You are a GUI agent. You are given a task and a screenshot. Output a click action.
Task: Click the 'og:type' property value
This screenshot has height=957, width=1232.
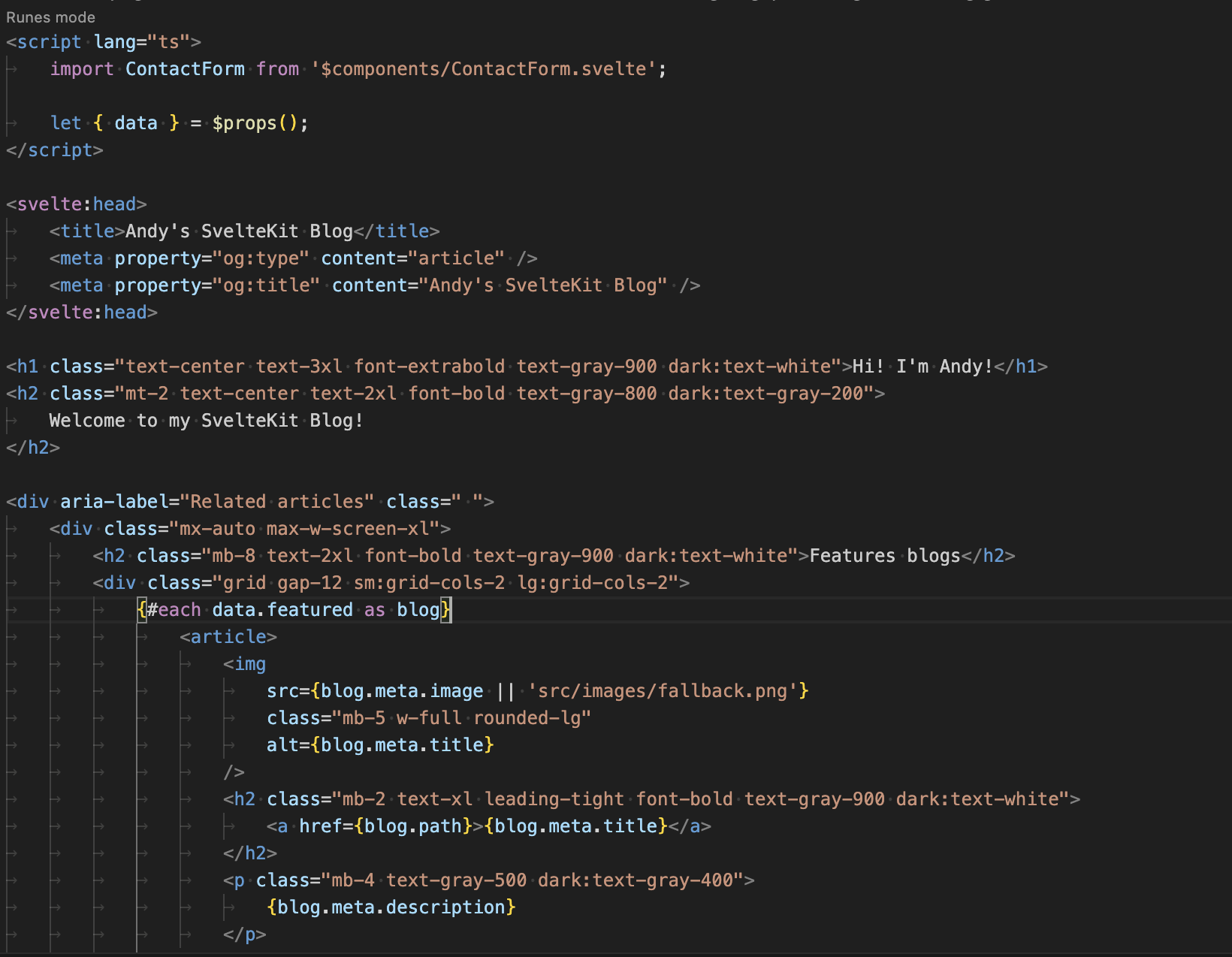pyautogui.click(x=261, y=258)
